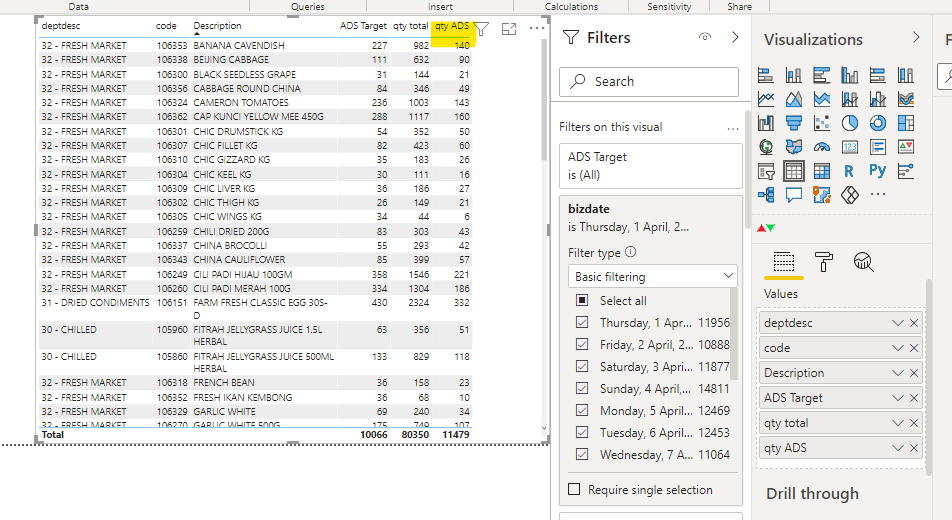Select the Clustered bar chart visual
The image size is (952, 520).
point(821,75)
